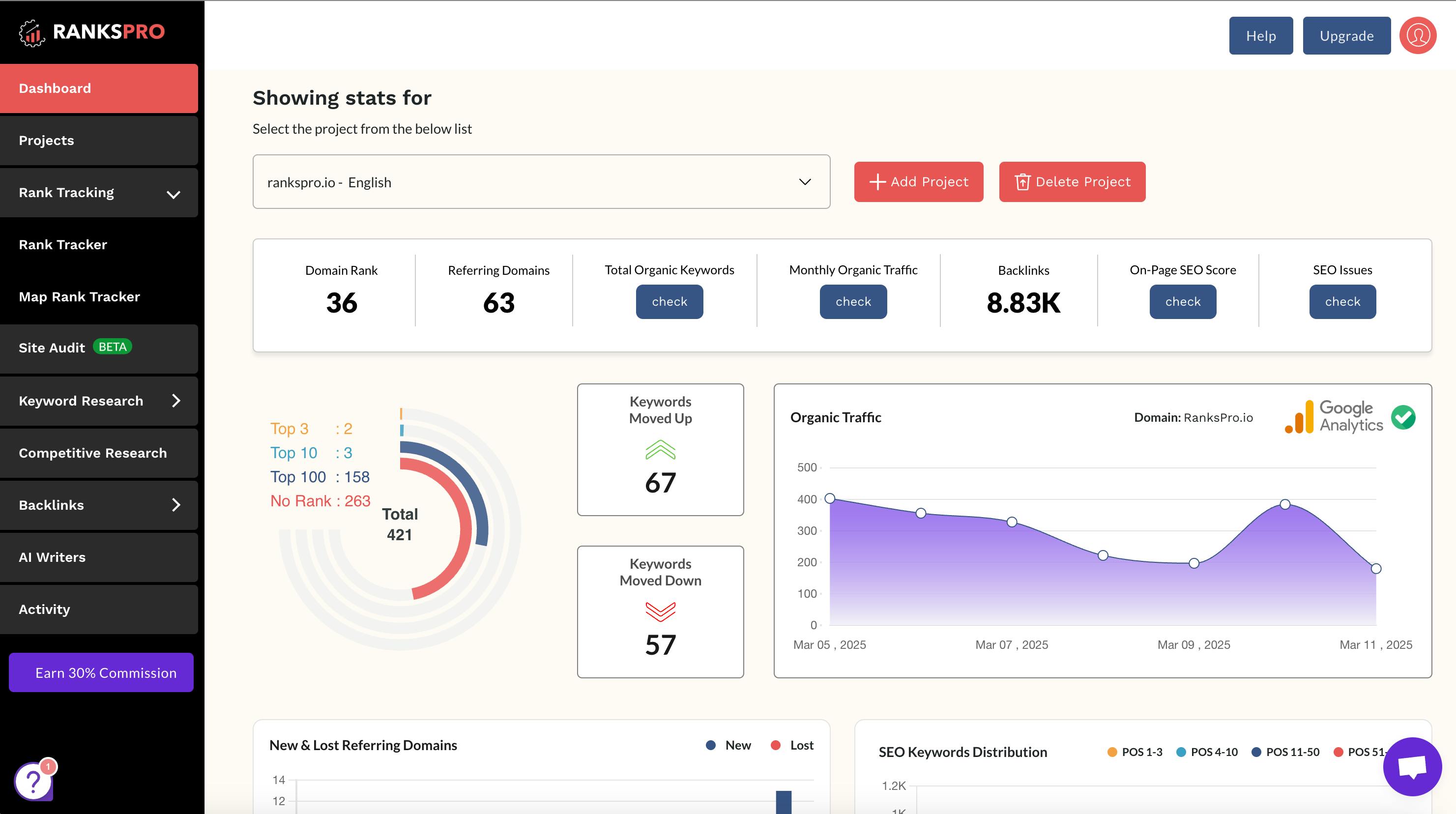This screenshot has width=1456, height=814.
Task: Click the 'Top 3 : 2' legend text
Action: point(312,429)
